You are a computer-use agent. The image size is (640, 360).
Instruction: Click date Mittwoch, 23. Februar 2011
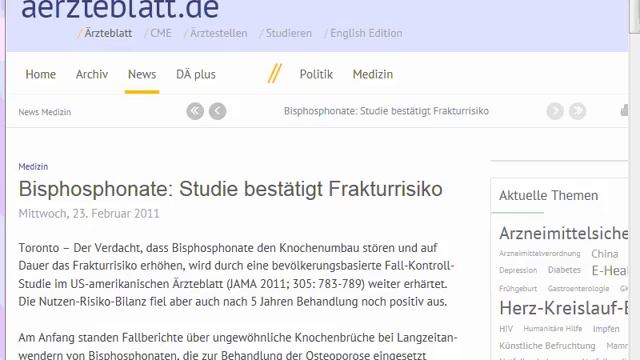pos(89,213)
